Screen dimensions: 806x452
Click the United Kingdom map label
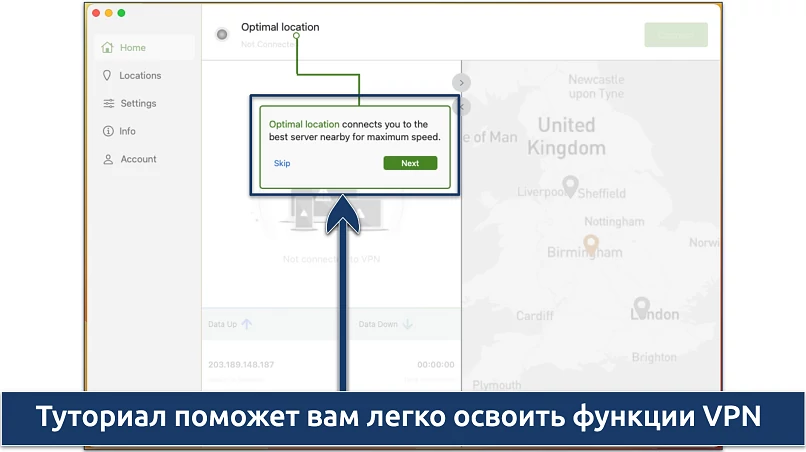[566, 136]
